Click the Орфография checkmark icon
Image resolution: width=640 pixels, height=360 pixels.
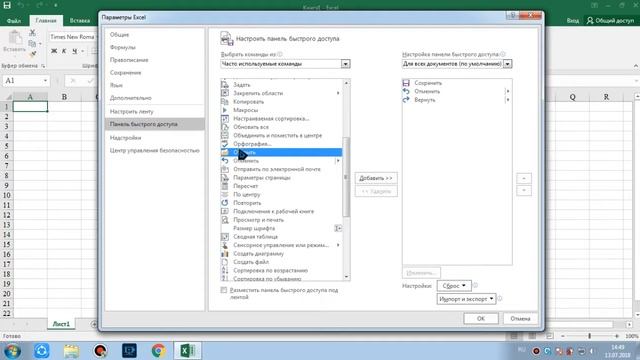tap(224, 144)
